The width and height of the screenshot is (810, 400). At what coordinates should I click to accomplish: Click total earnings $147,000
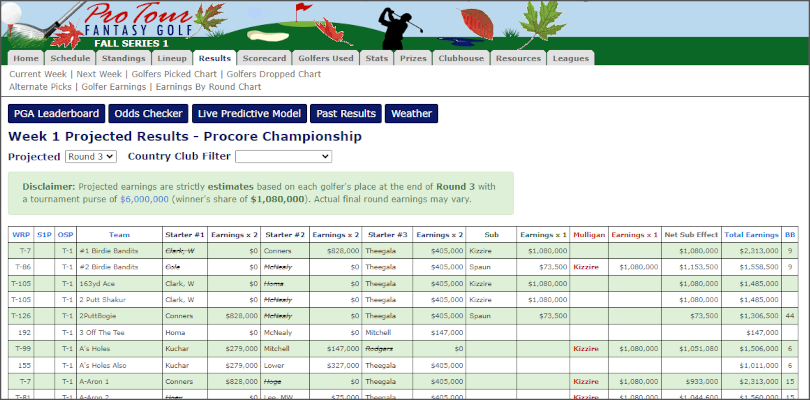click(762, 332)
